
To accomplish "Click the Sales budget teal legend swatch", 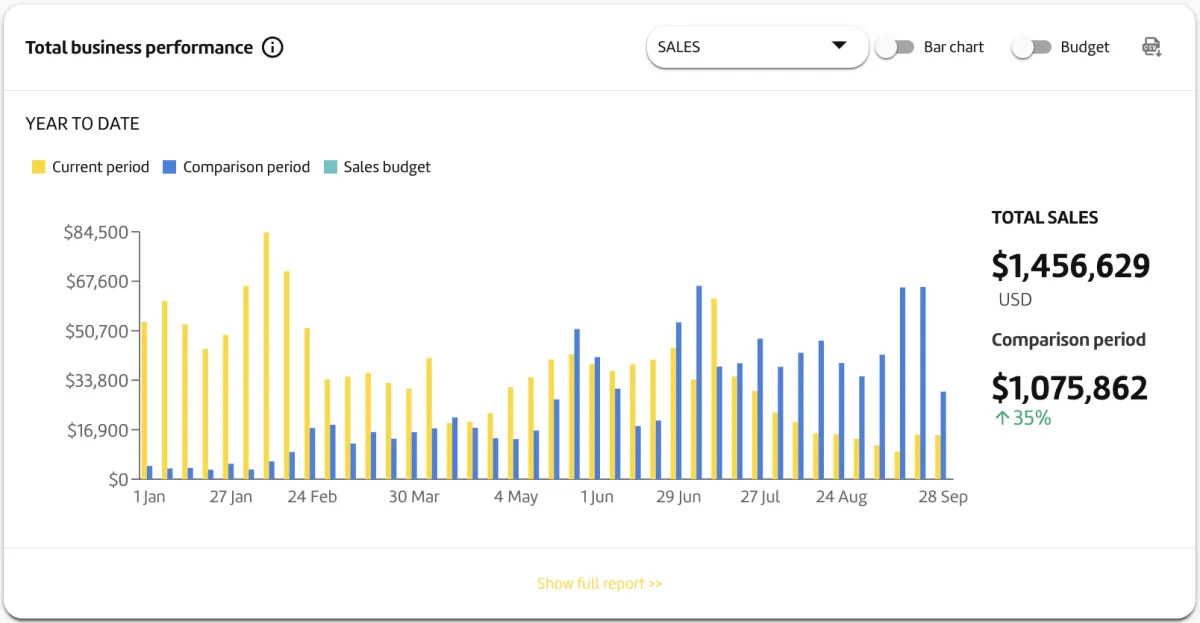I will [x=331, y=167].
